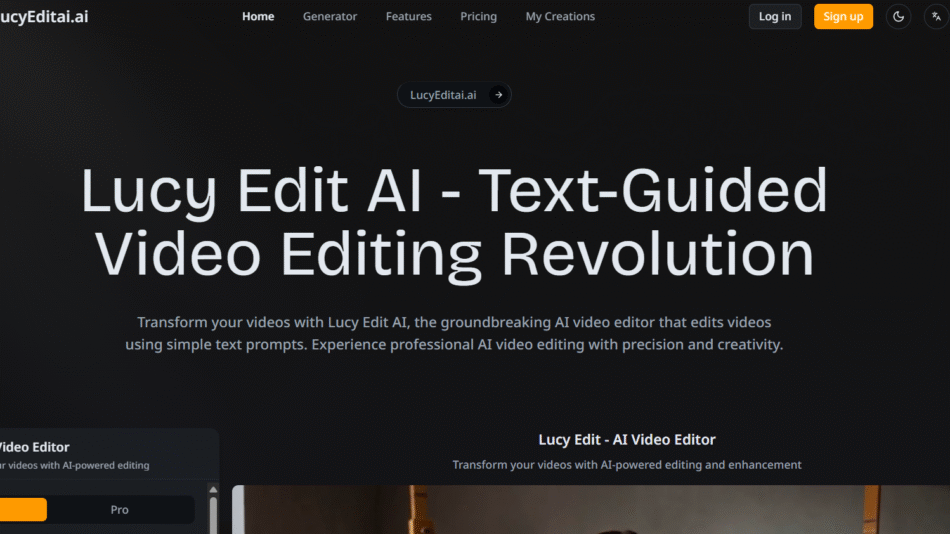The image size is (950, 534).
Task: Click 'Transform your videos with AI-powered editing and enhancement' text
Action: coord(627,465)
